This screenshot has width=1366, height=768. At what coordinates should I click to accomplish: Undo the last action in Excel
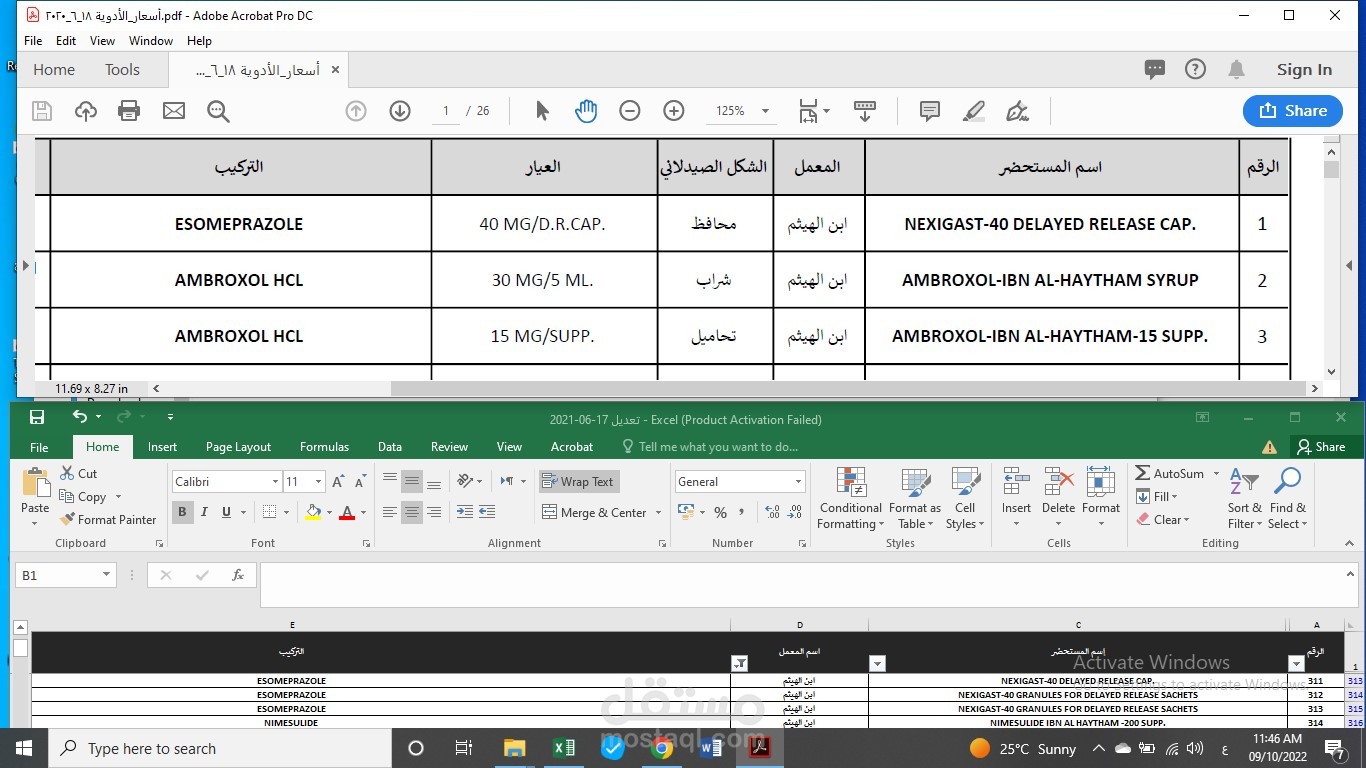click(x=80, y=417)
